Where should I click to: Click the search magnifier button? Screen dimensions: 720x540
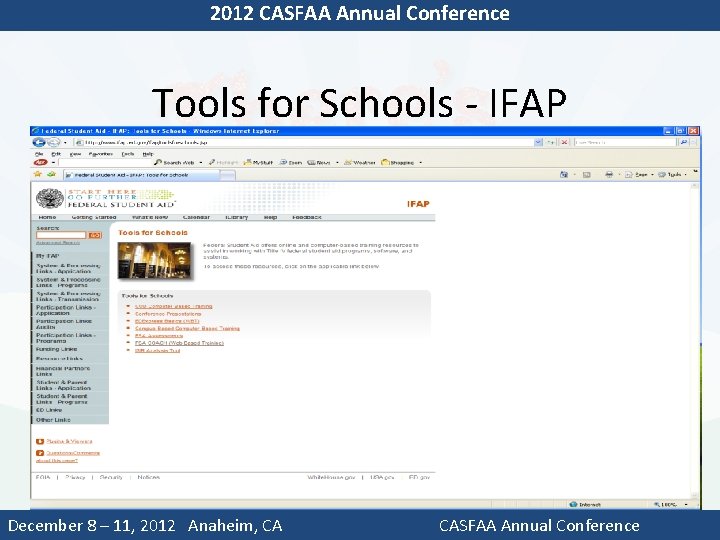(x=683, y=142)
